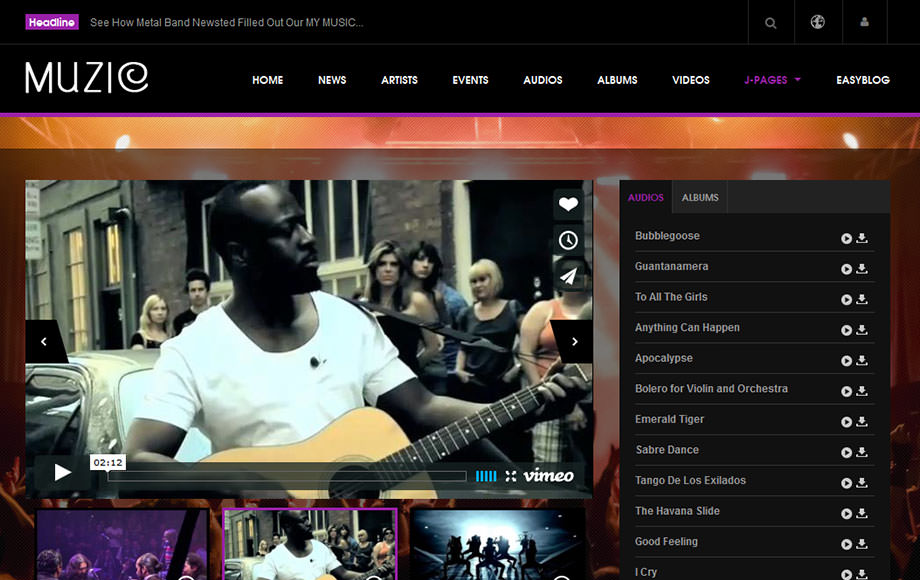Viewport: 920px width, 580px height.
Task: Share video via paper plane icon
Action: click(x=568, y=276)
